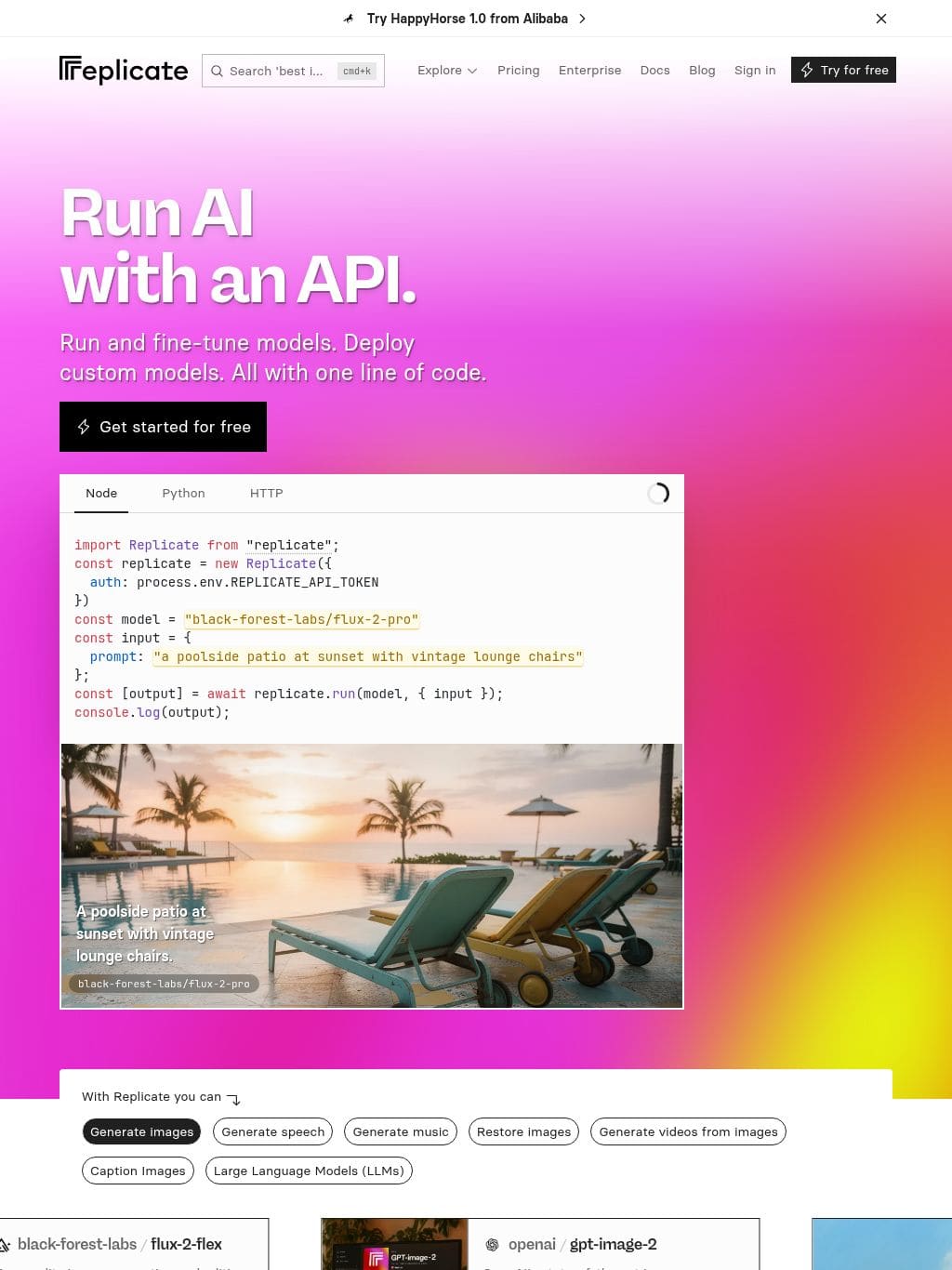Click Sign in
952x1270 pixels.
[755, 70]
